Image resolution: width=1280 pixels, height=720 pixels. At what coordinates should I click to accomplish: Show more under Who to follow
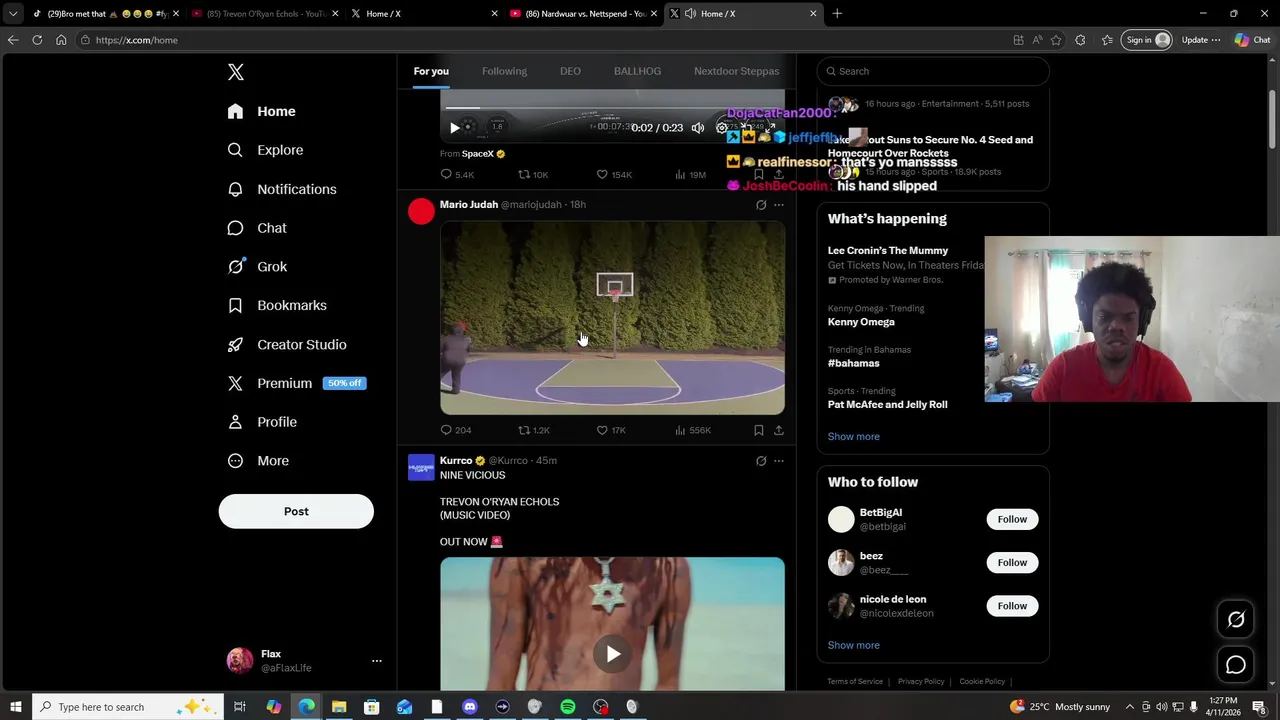click(853, 645)
